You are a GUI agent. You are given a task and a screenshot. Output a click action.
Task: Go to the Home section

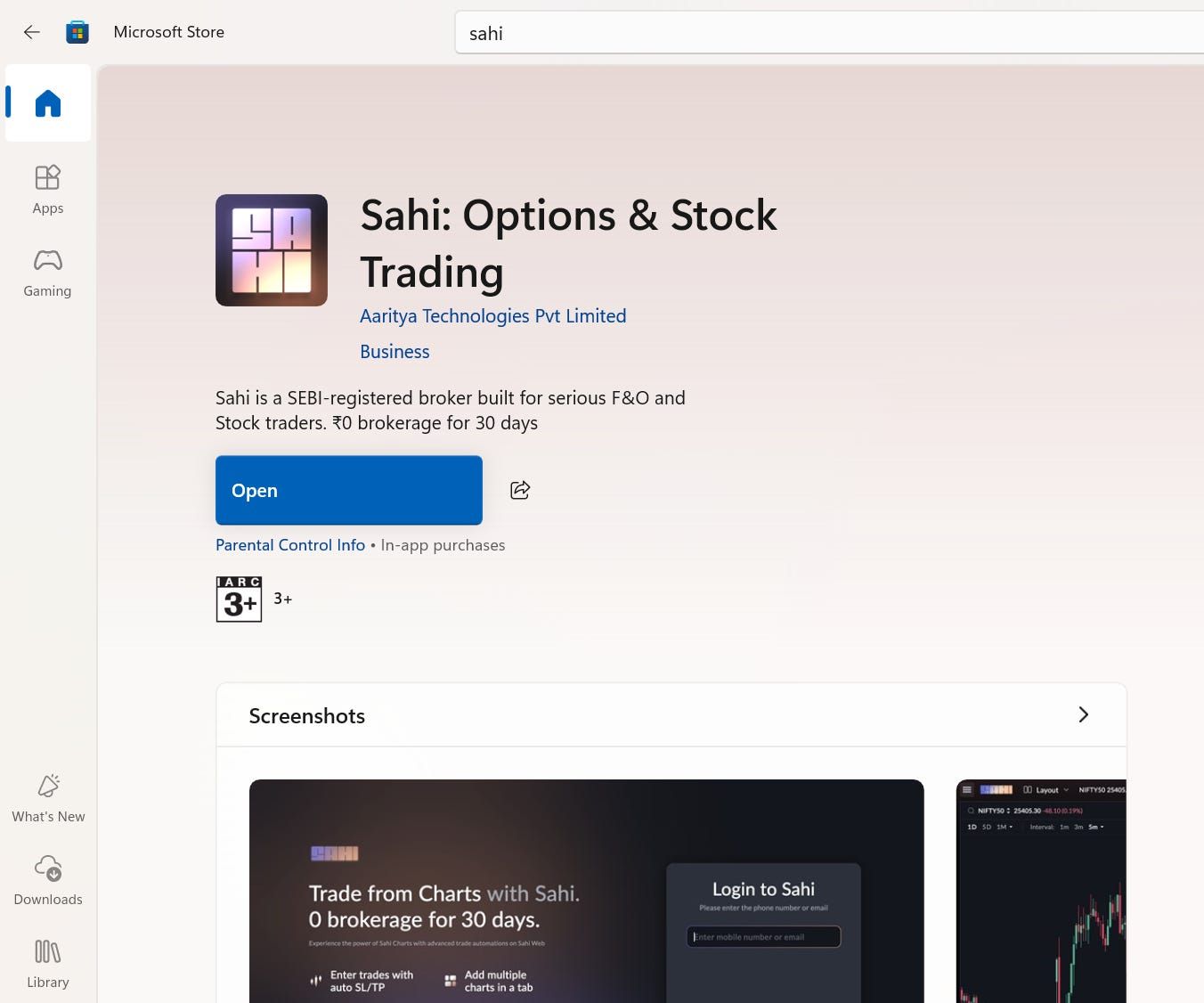[48, 103]
